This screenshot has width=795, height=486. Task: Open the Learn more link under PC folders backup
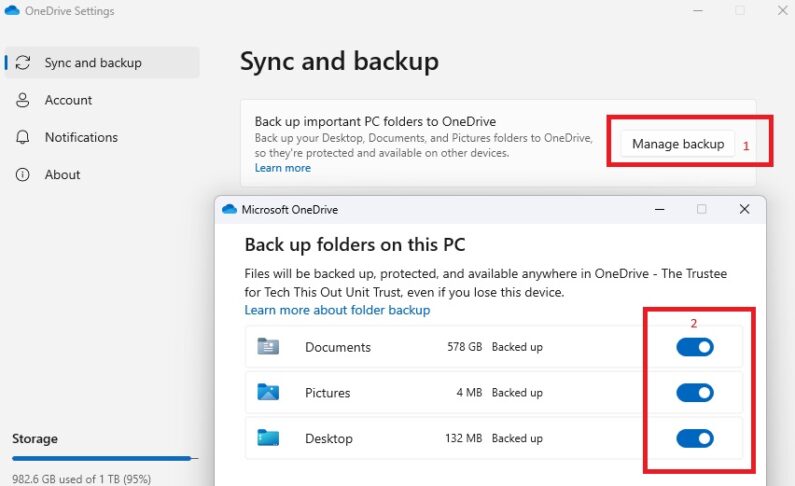[282, 168]
